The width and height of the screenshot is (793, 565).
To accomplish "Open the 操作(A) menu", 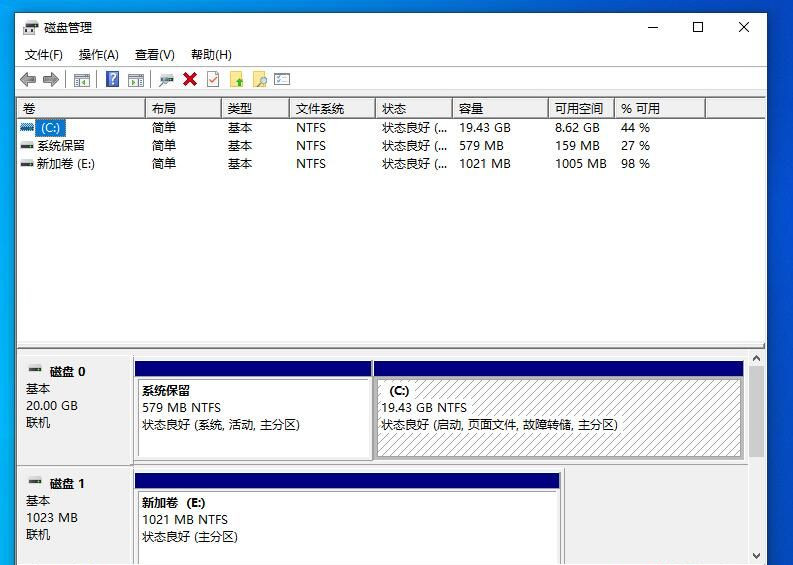I will pos(99,55).
